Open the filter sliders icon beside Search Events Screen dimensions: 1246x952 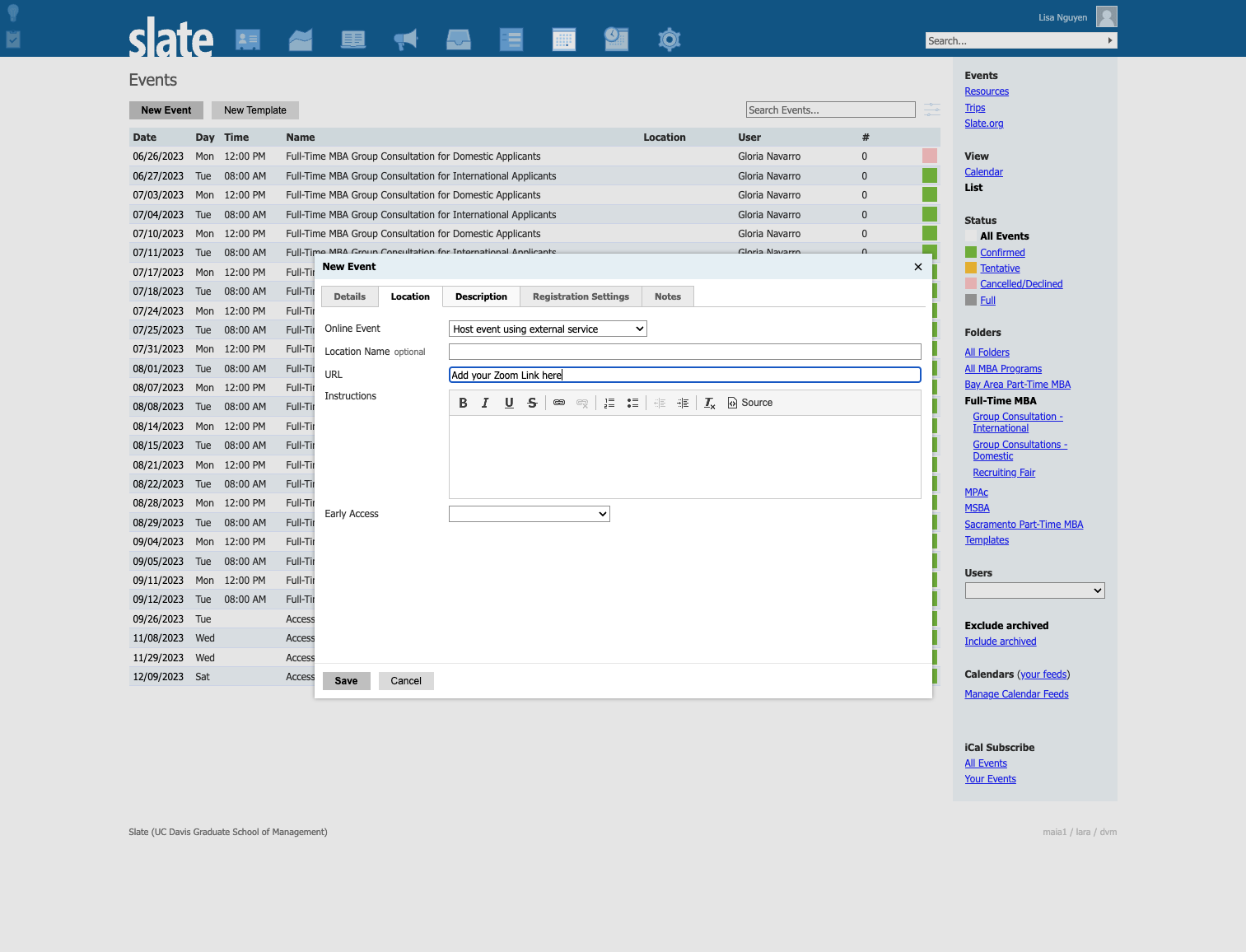(x=931, y=110)
